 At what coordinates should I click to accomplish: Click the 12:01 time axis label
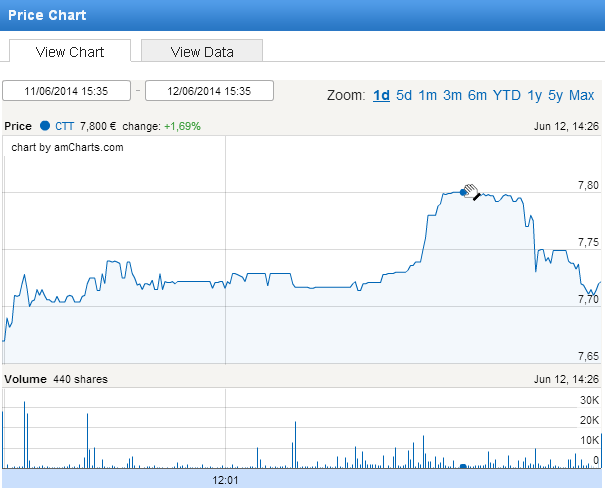tap(226, 480)
